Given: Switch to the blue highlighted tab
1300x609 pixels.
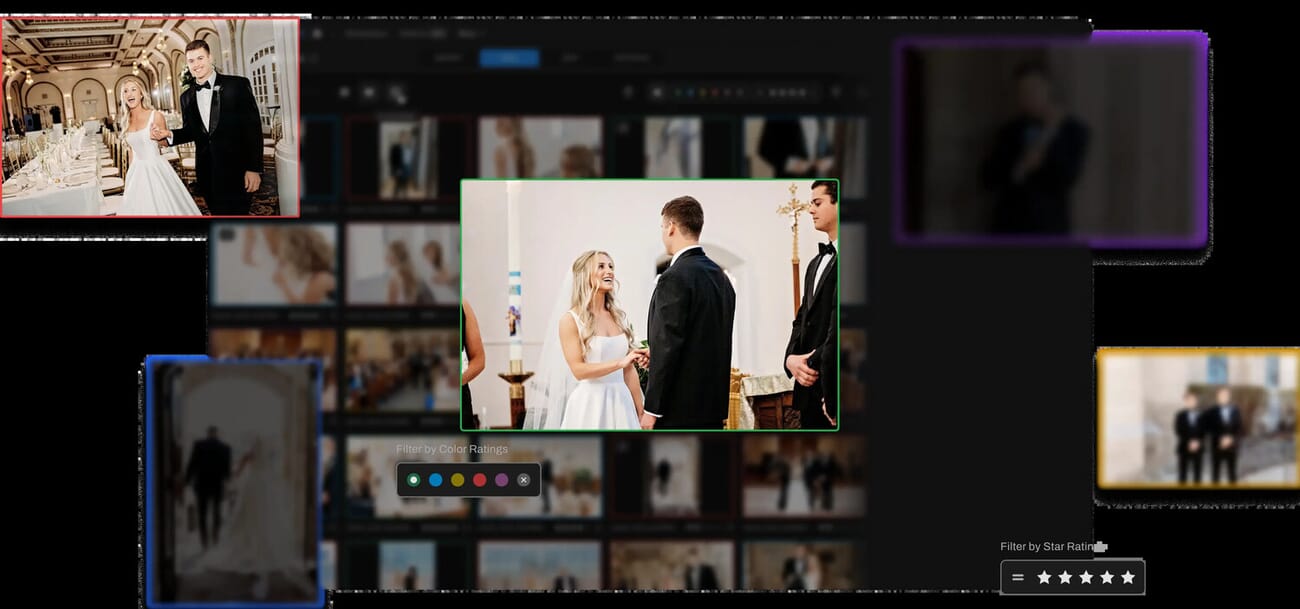Looking at the screenshot, I should (509, 57).
